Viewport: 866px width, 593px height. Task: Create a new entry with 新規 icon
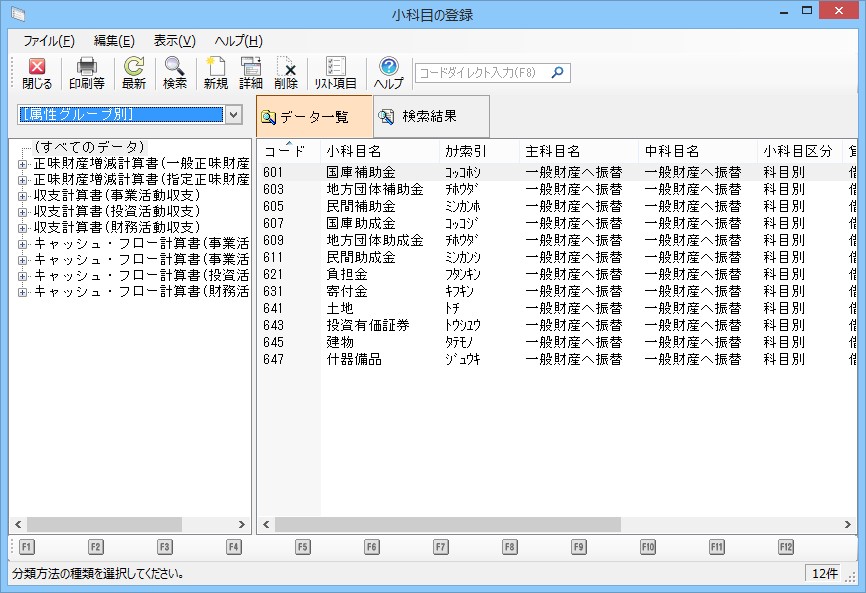click(x=216, y=73)
